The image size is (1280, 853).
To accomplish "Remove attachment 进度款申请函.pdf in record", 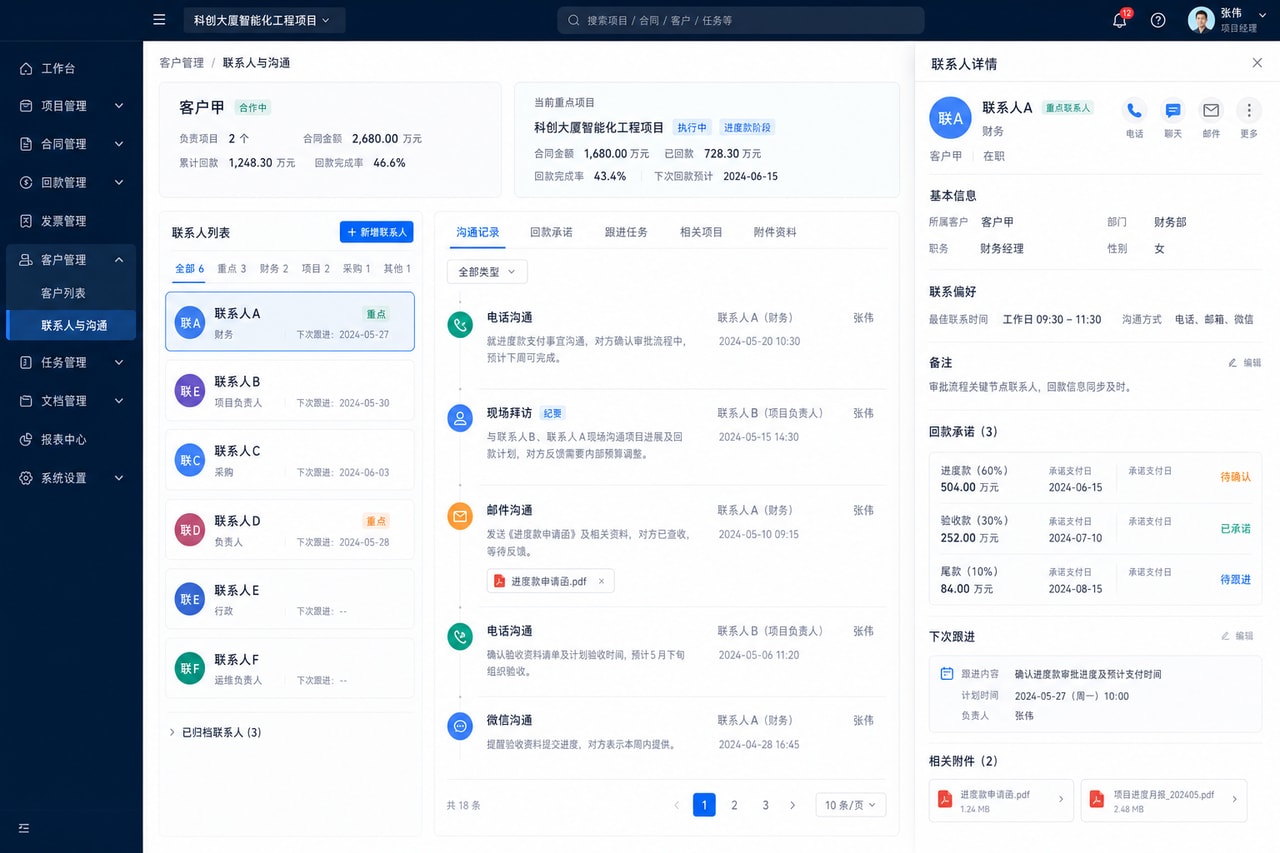I will tap(601, 581).
